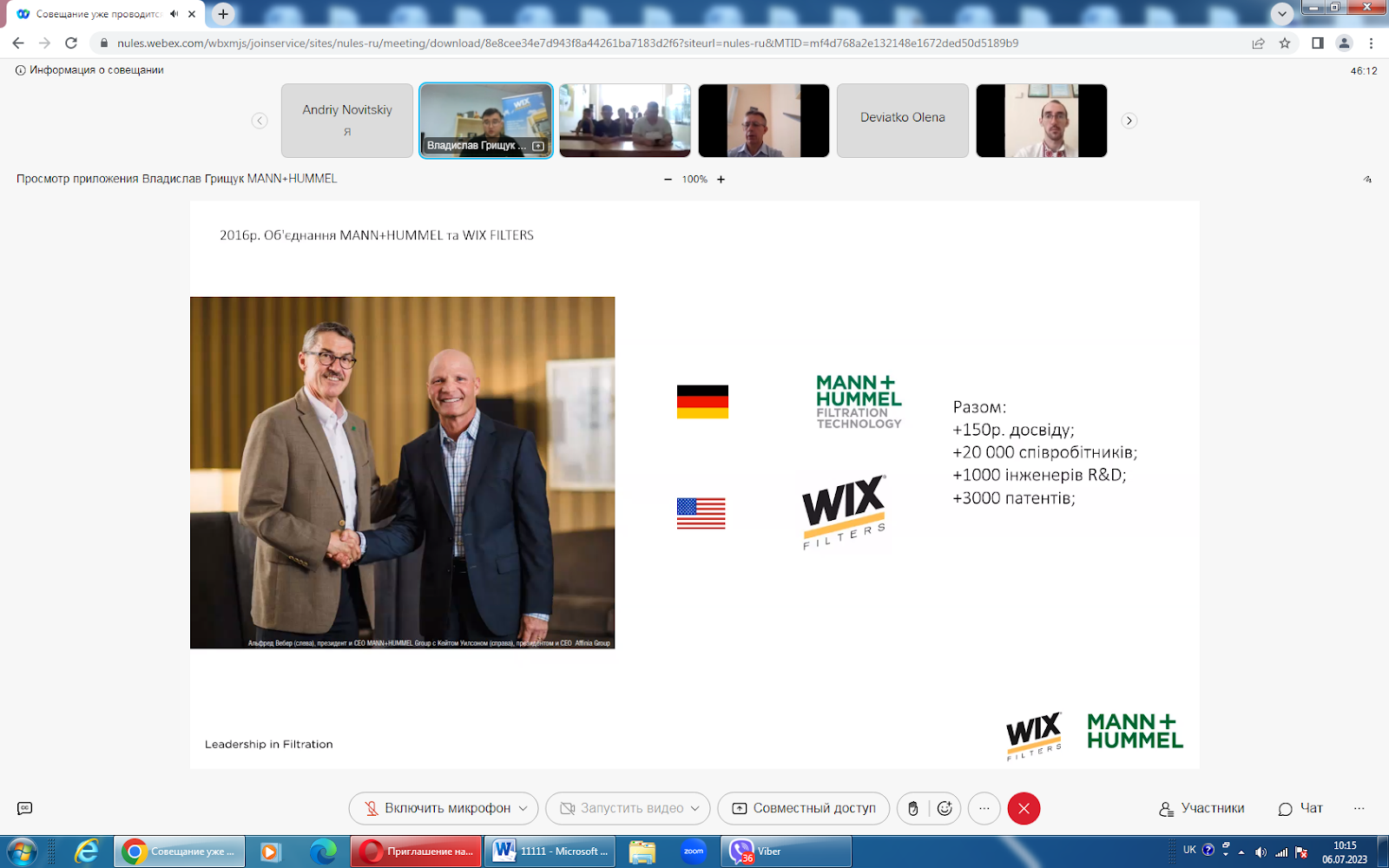The height and width of the screenshot is (868, 1389).
Task: Open the Chrome profile menu
Action: coord(1344,43)
